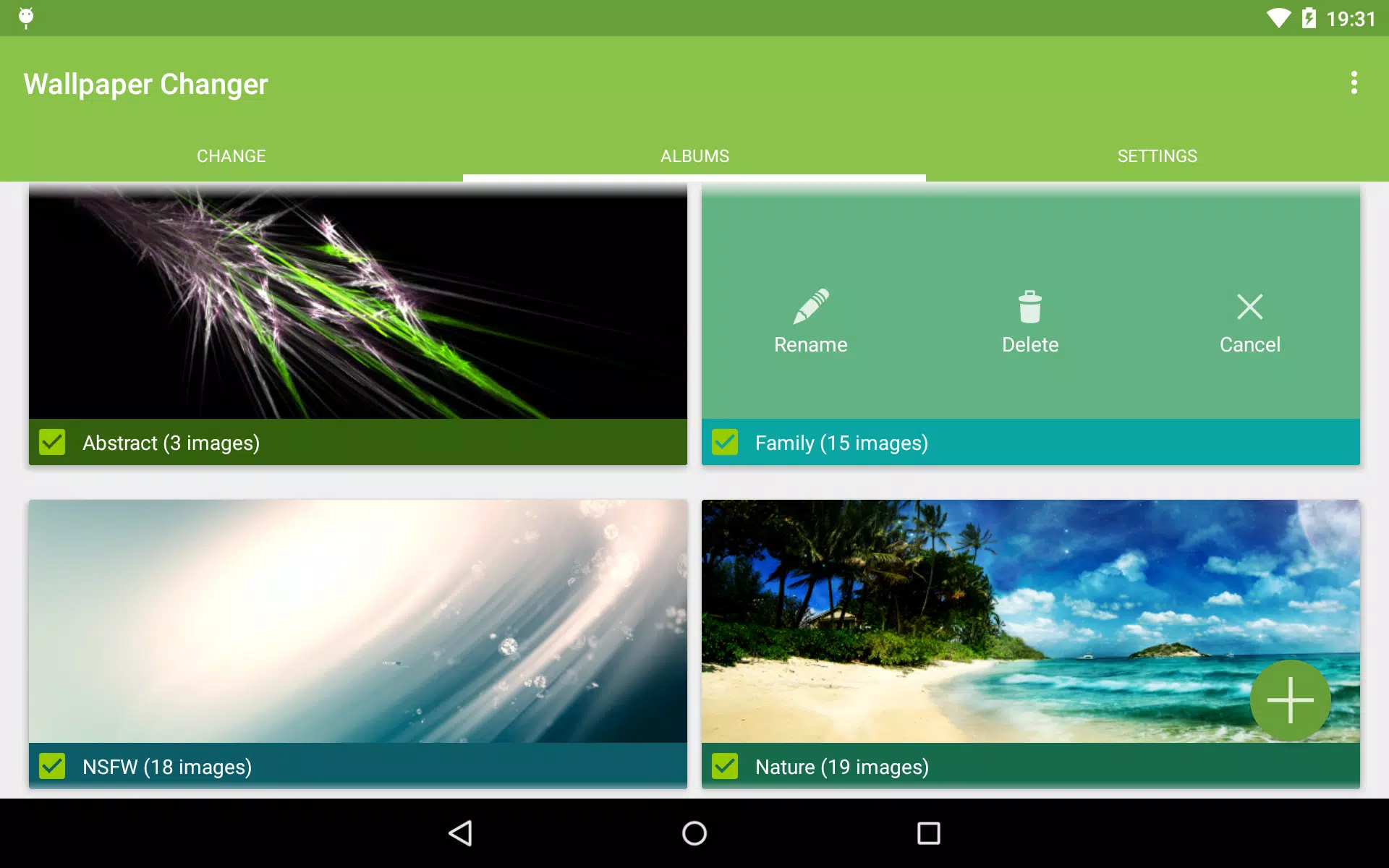Screen dimensions: 1389x868
Task: Toggle the Abstract album checkbox
Action: coord(51,442)
